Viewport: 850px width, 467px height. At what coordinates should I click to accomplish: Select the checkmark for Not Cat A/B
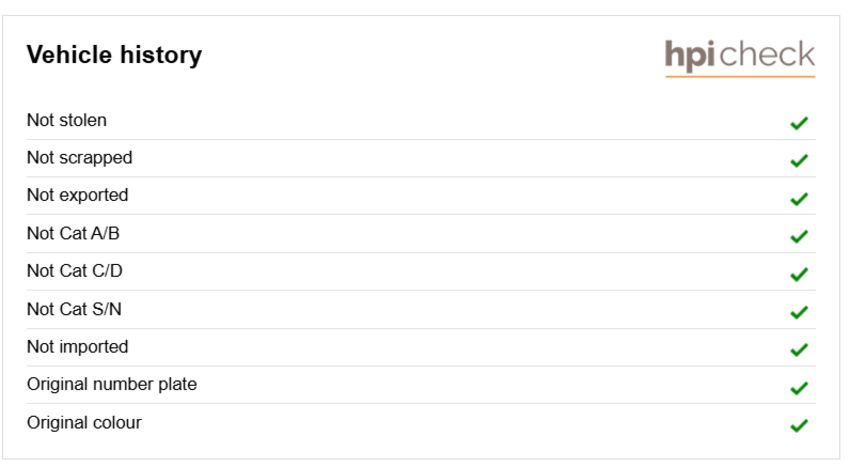(x=799, y=236)
